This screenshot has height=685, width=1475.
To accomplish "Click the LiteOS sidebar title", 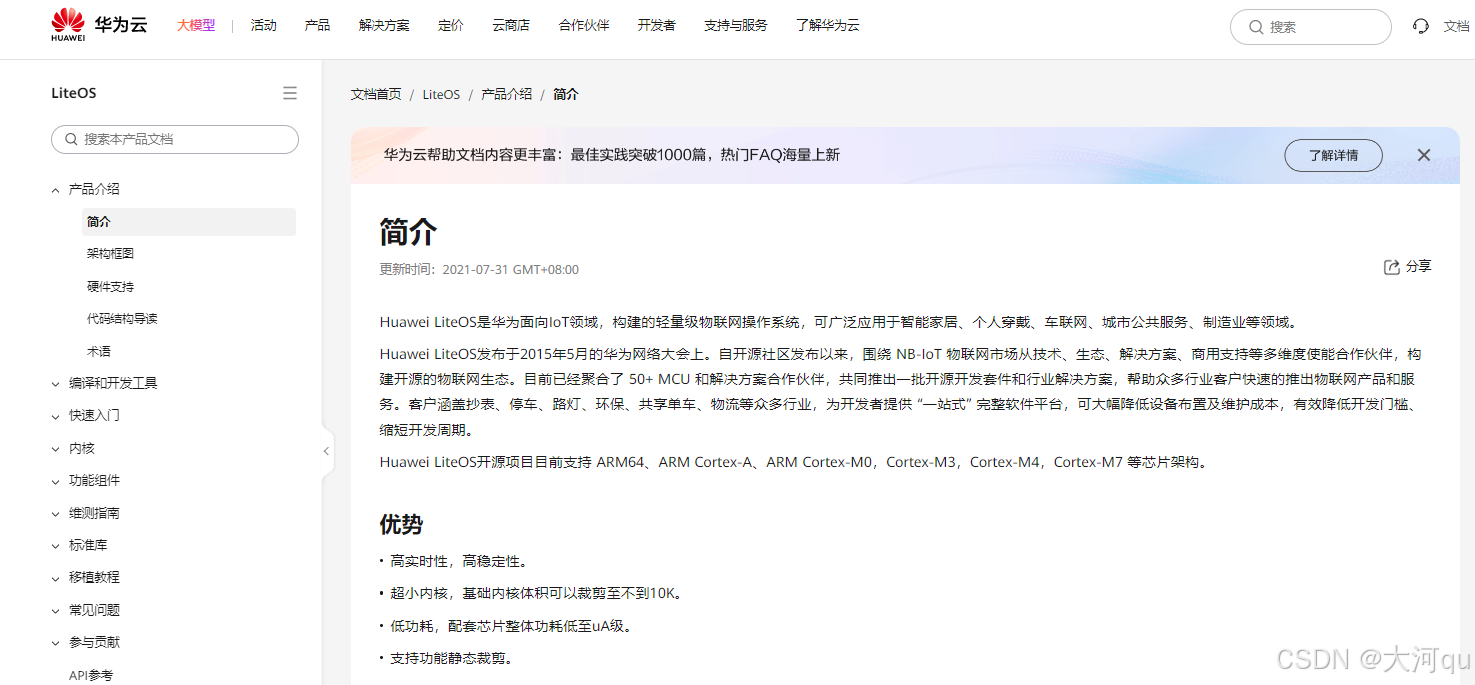I will tap(74, 93).
